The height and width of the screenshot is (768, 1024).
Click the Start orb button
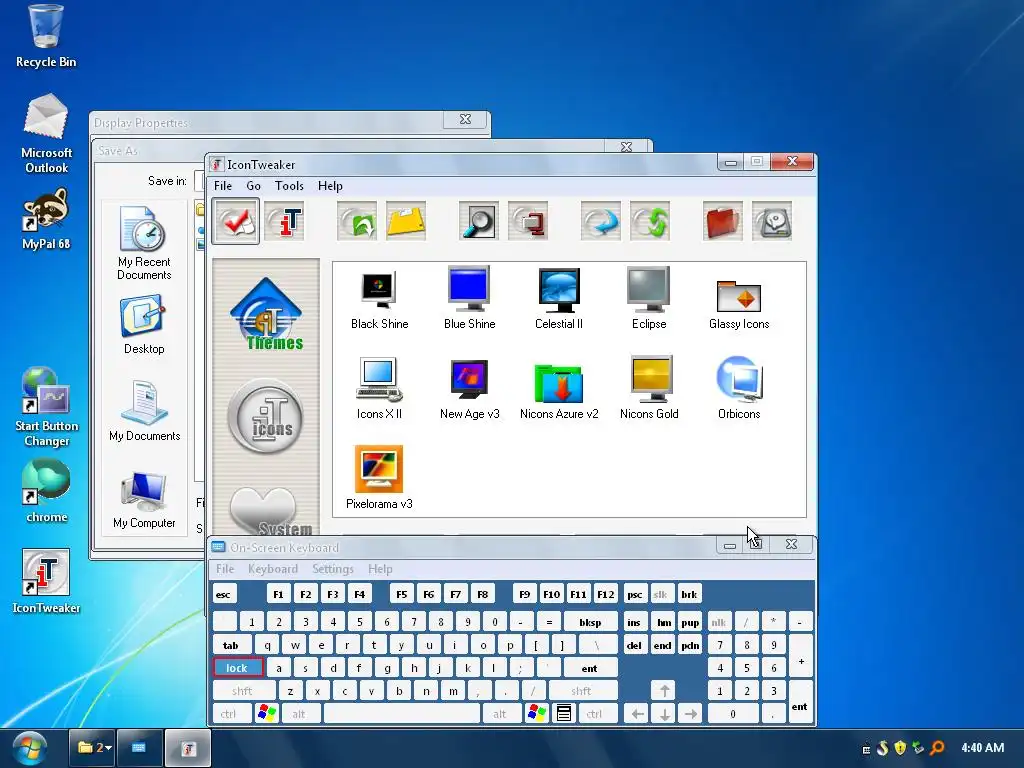(29, 748)
